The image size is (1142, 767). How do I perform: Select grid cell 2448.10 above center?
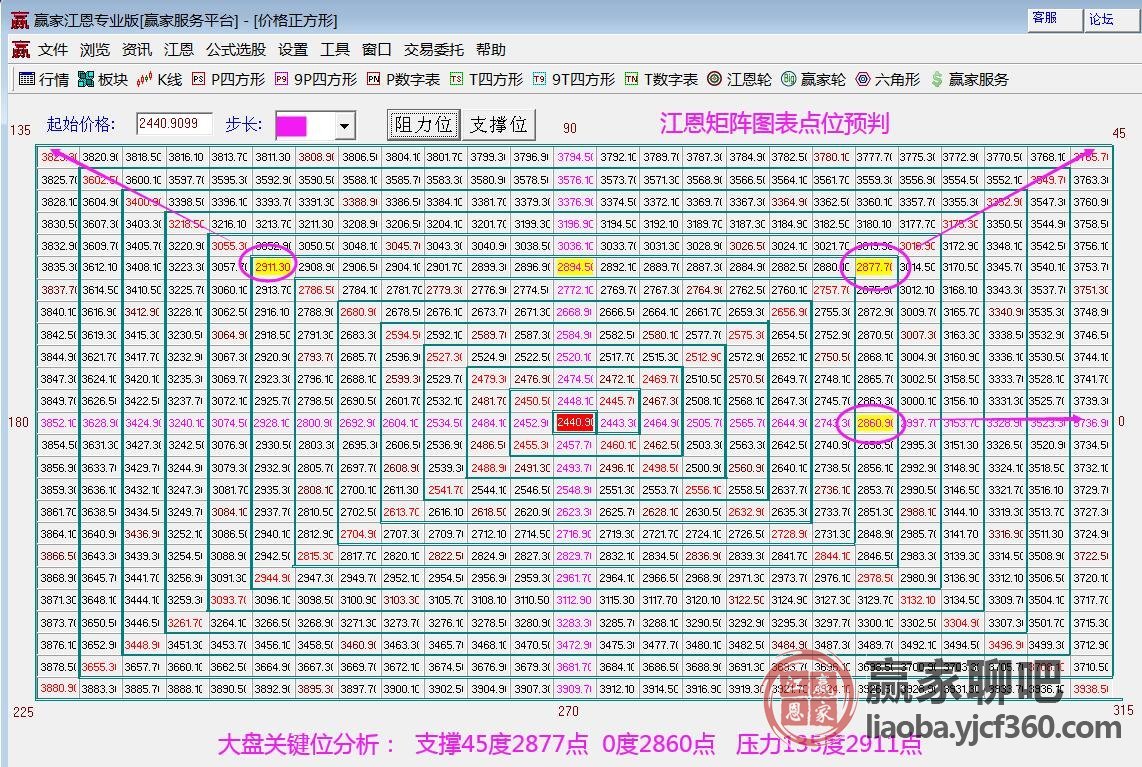[x=575, y=401]
